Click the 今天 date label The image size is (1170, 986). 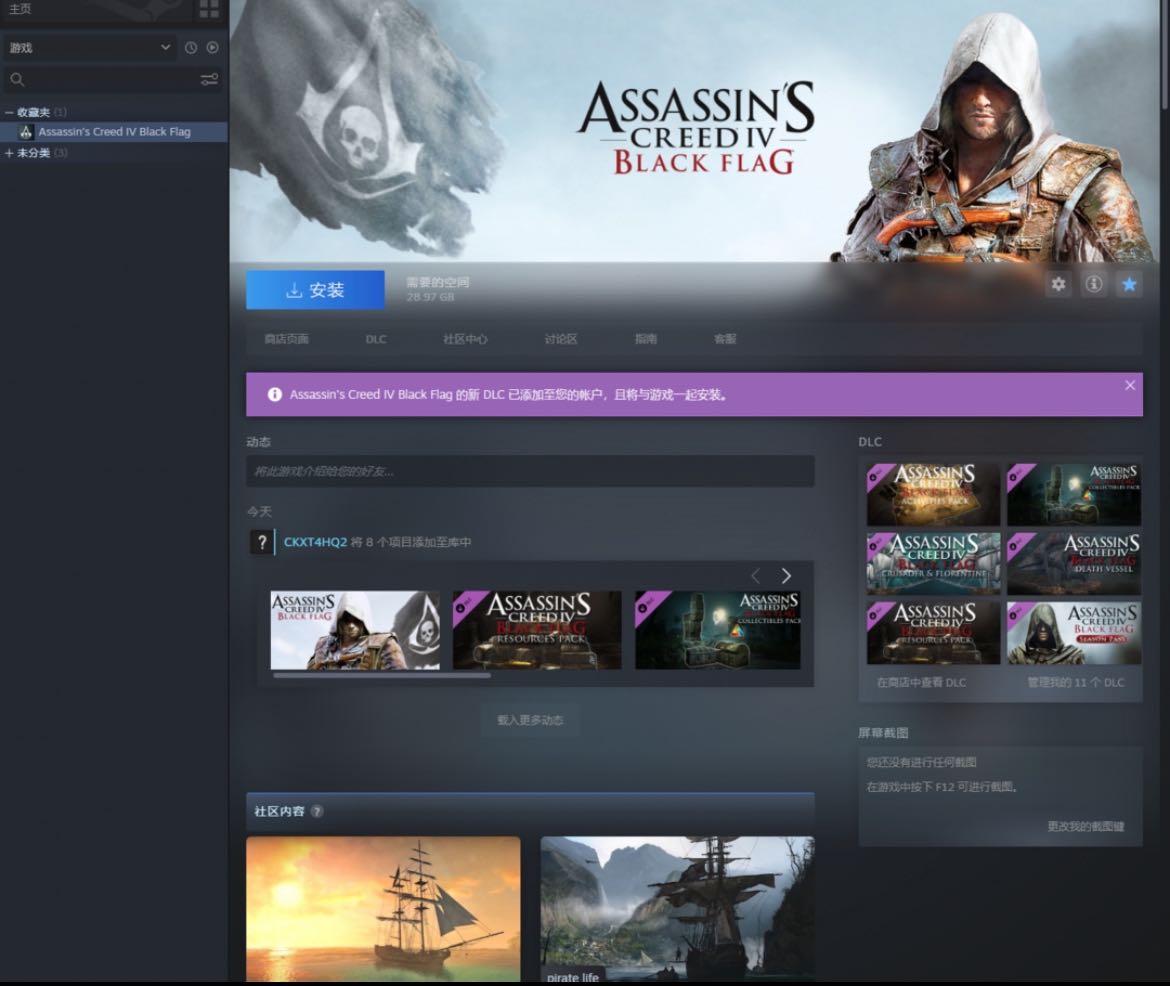(260, 511)
